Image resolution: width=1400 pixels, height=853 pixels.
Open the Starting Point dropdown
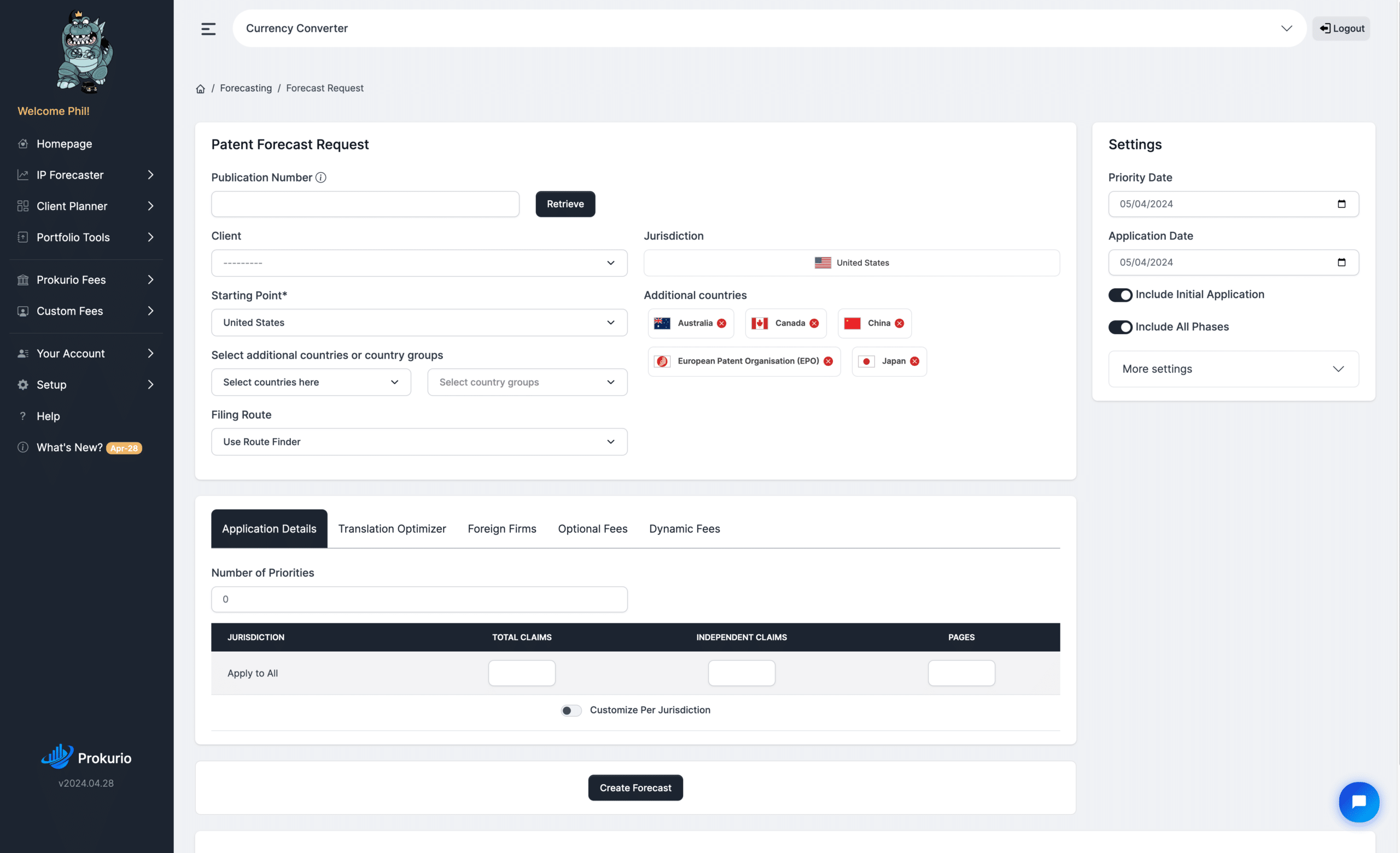[419, 323]
